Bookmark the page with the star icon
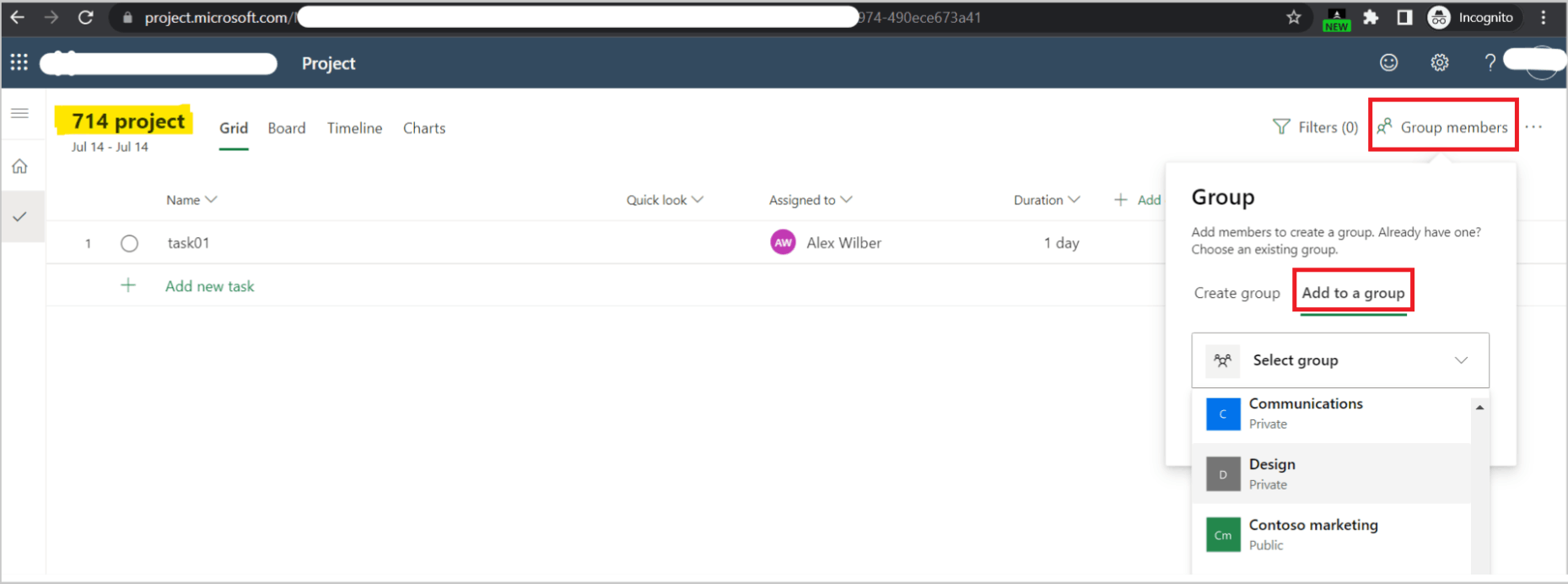The height and width of the screenshot is (584, 1568). tap(1293, 18)
